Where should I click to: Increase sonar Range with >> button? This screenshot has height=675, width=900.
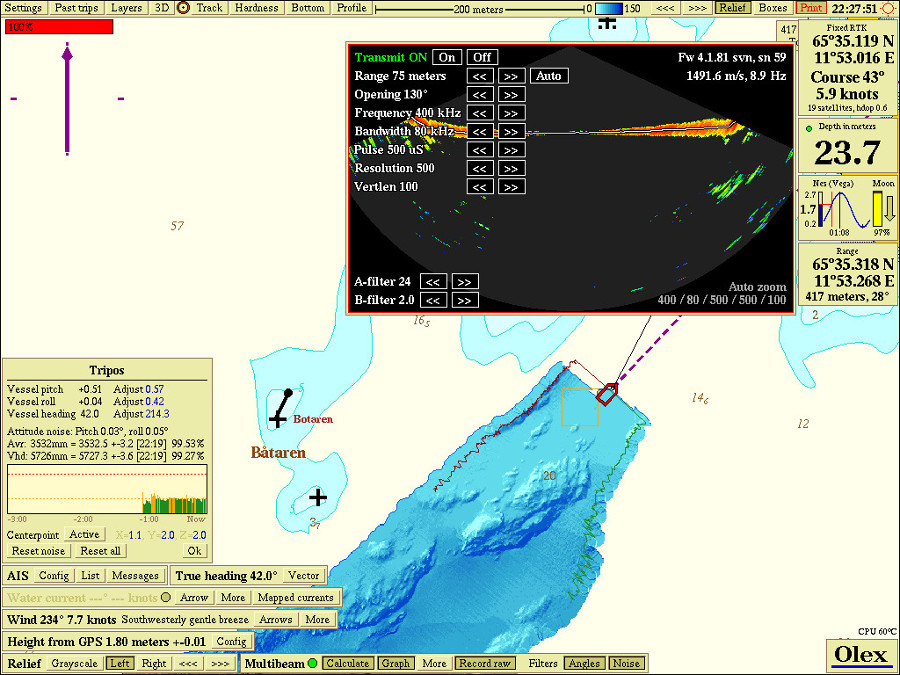(511, 76)
